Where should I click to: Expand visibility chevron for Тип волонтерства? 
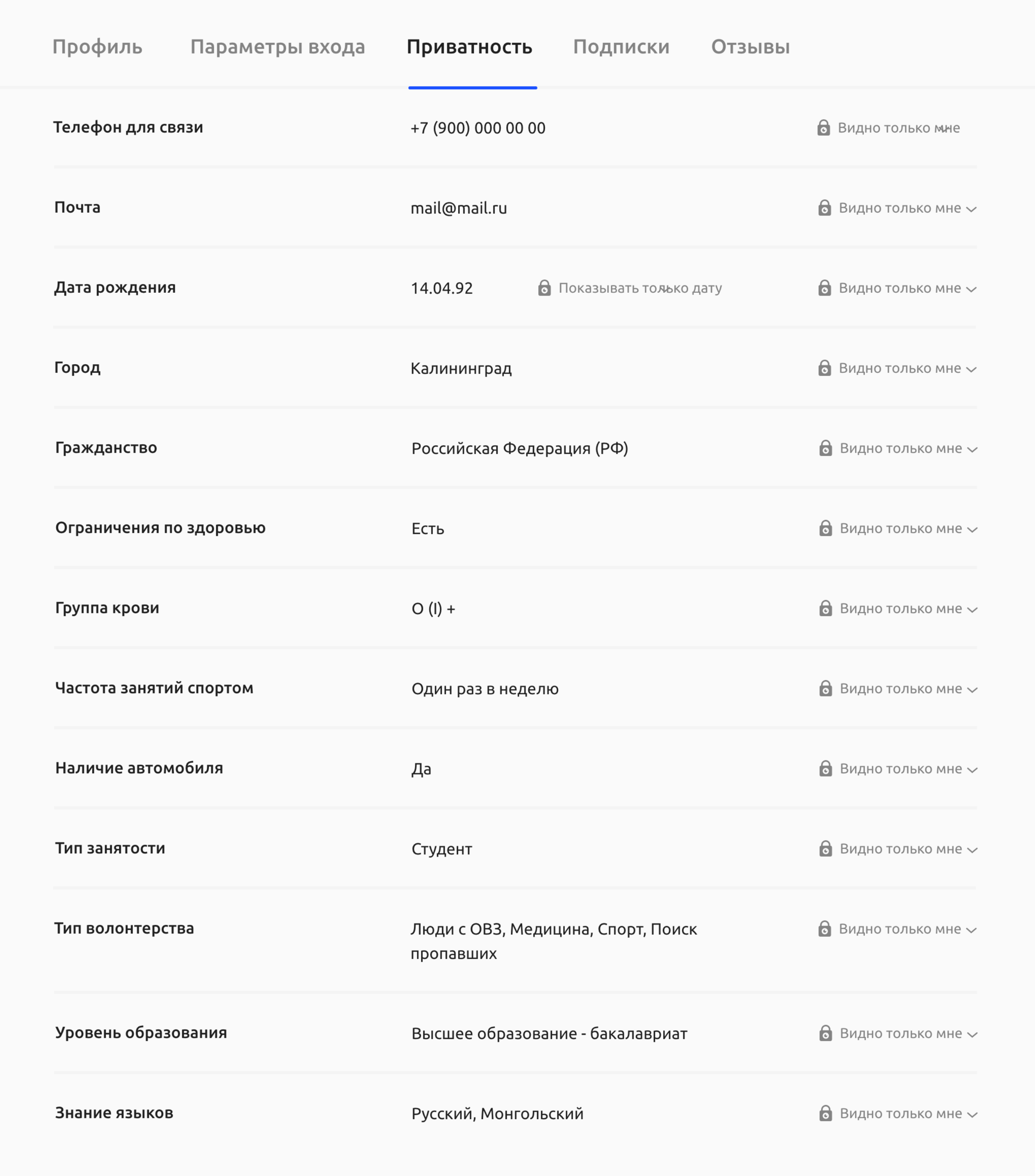tap(971, 930)
